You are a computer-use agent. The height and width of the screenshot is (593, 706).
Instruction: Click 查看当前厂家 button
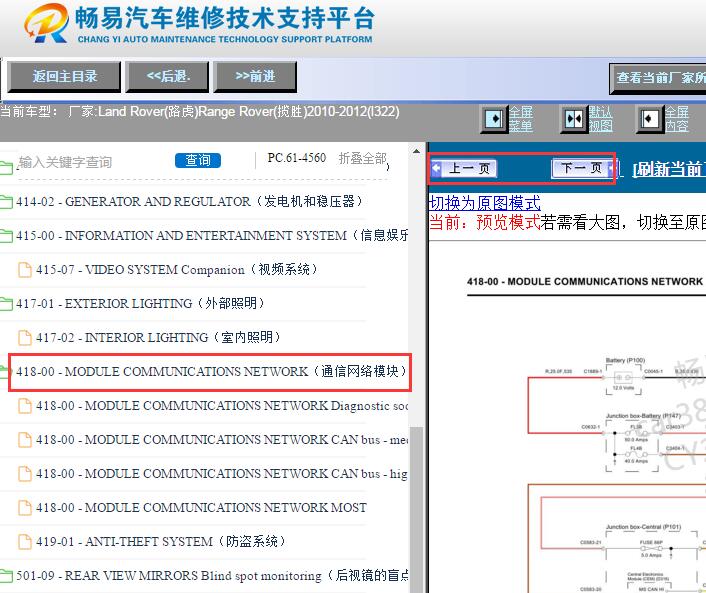coord(658,78)
